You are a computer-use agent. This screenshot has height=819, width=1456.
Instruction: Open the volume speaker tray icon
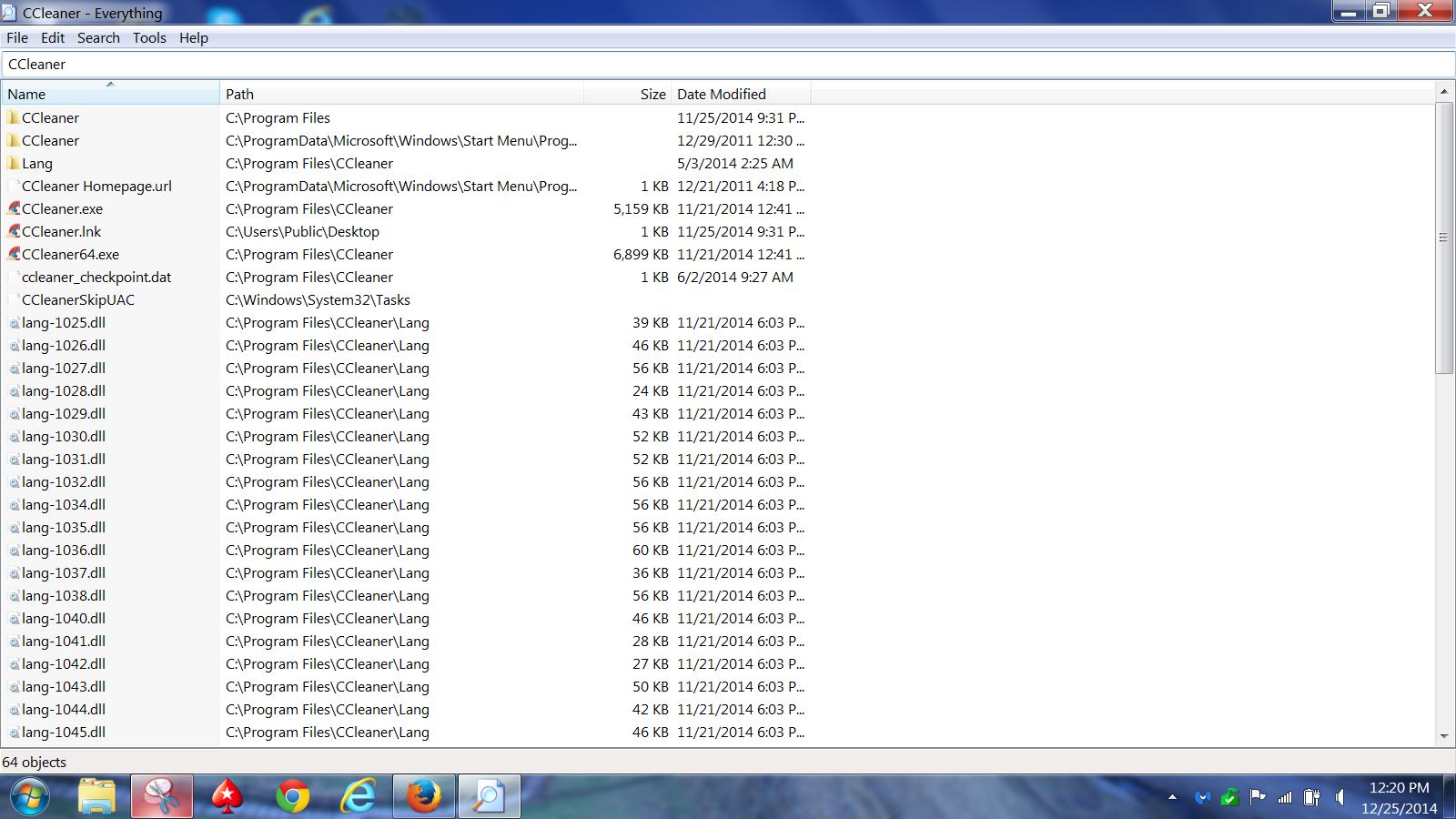(1340, 797)
